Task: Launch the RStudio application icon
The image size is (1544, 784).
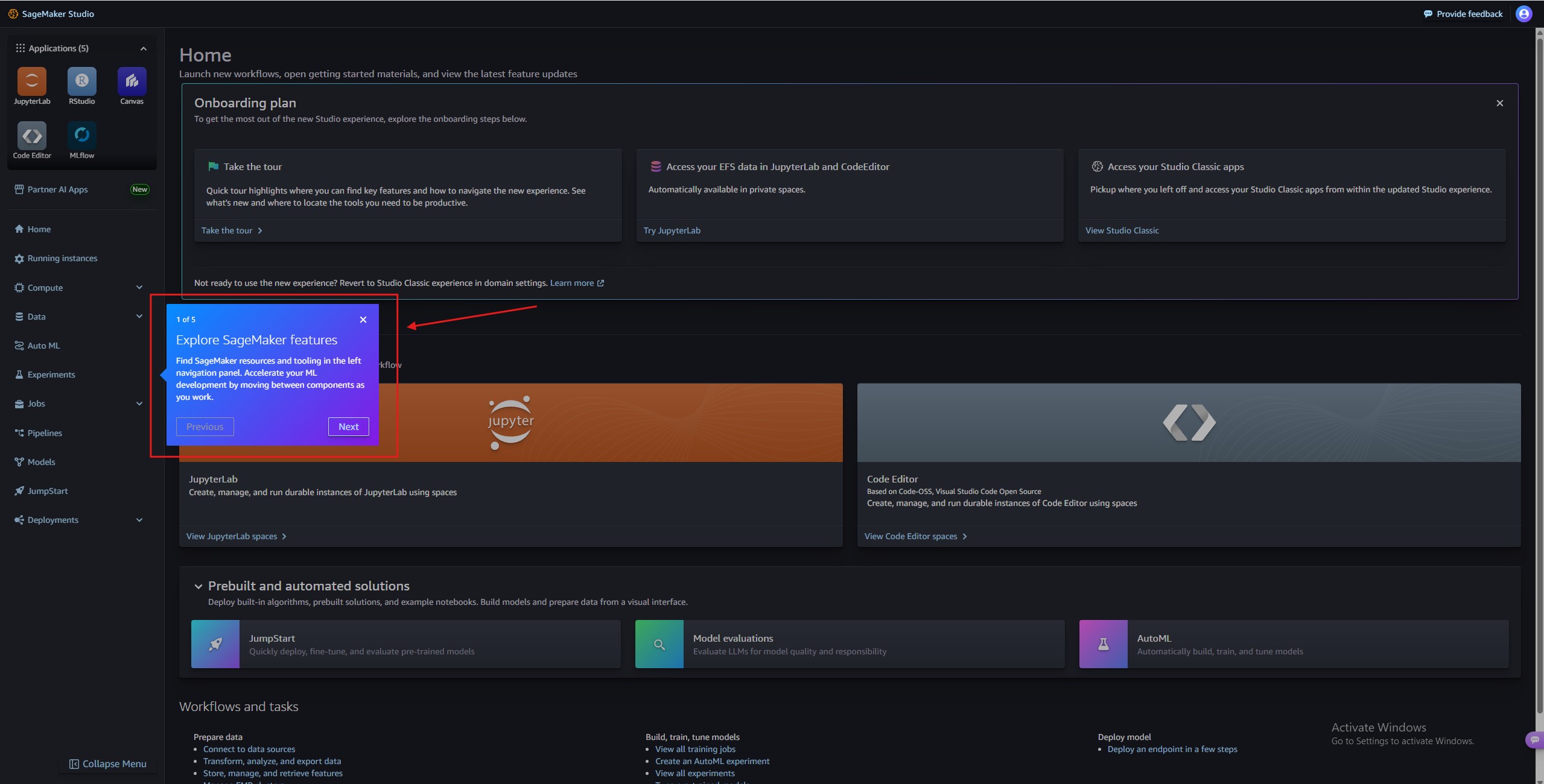Action: pyautogui.click(x=82, y=81)
